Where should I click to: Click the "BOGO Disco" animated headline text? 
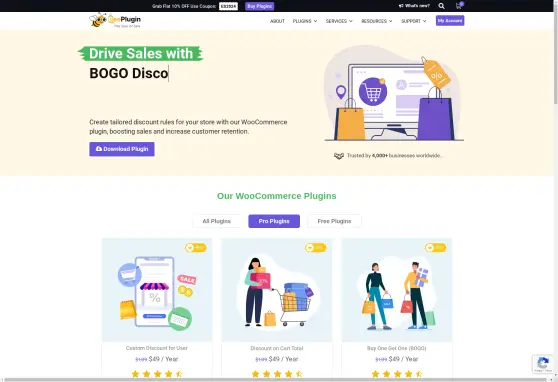pyautogui.click(x=128, y=73)
